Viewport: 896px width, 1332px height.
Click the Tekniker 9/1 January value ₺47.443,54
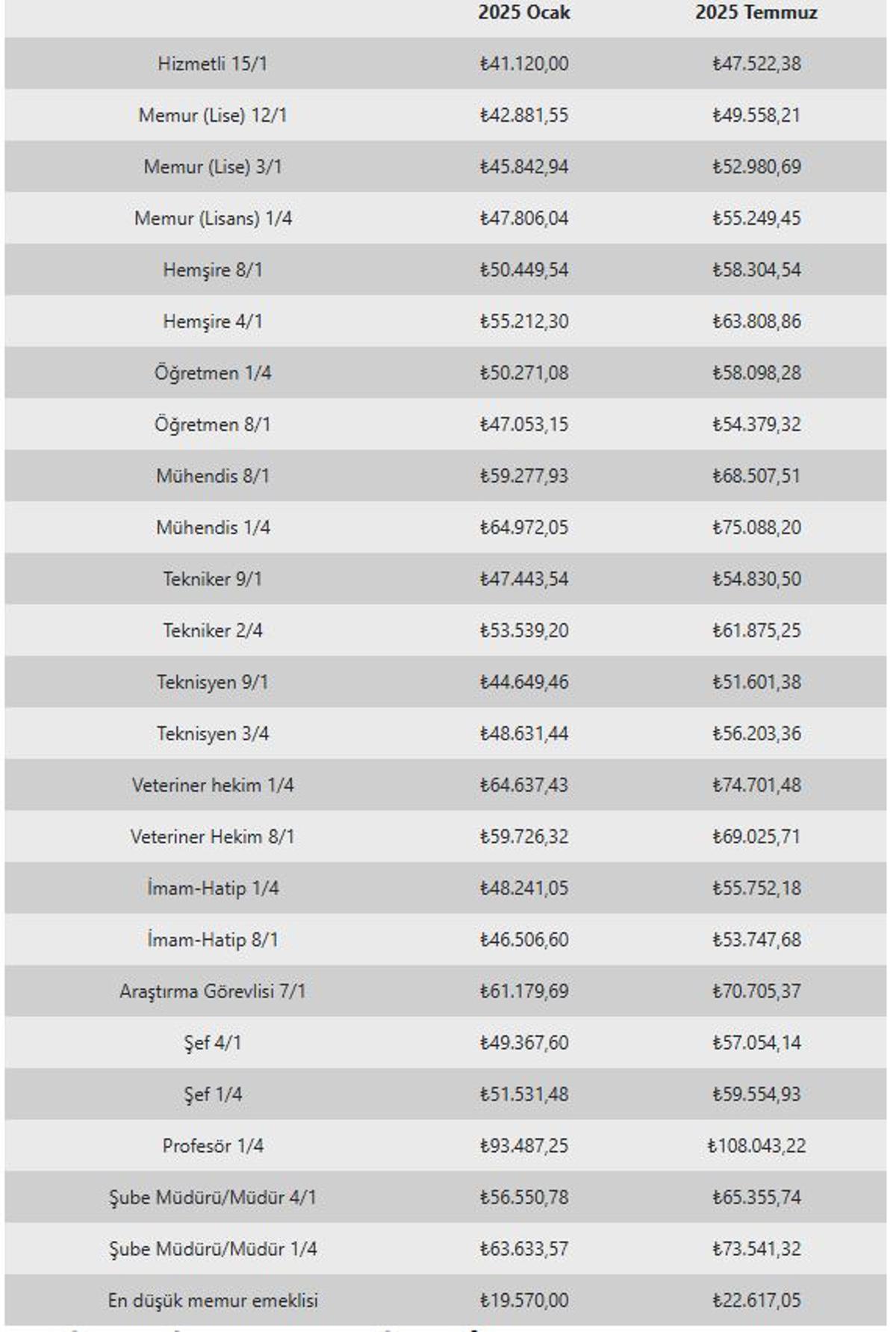(524, 579)
